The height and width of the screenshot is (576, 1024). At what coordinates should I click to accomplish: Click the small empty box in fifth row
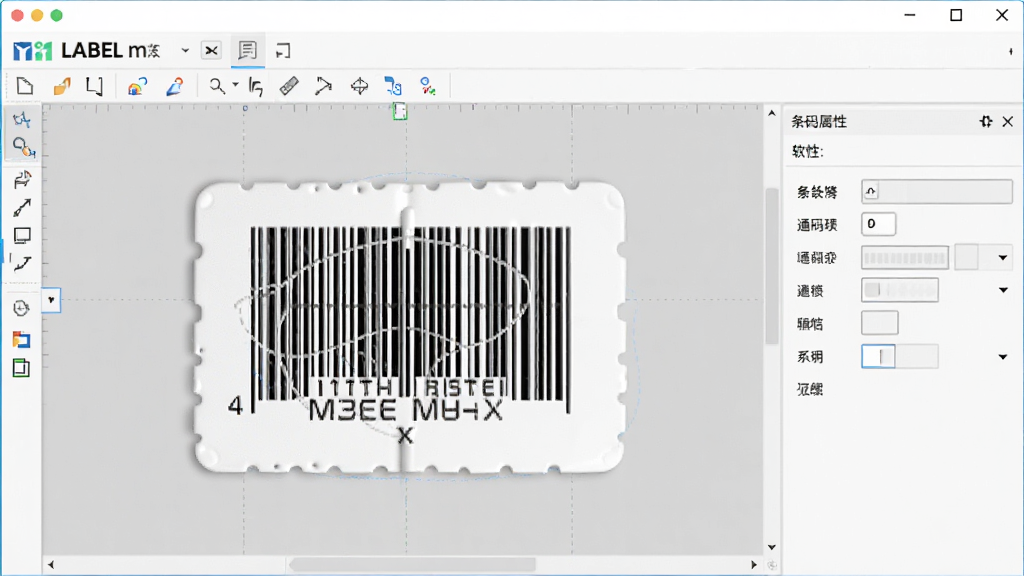coord(880,323)
